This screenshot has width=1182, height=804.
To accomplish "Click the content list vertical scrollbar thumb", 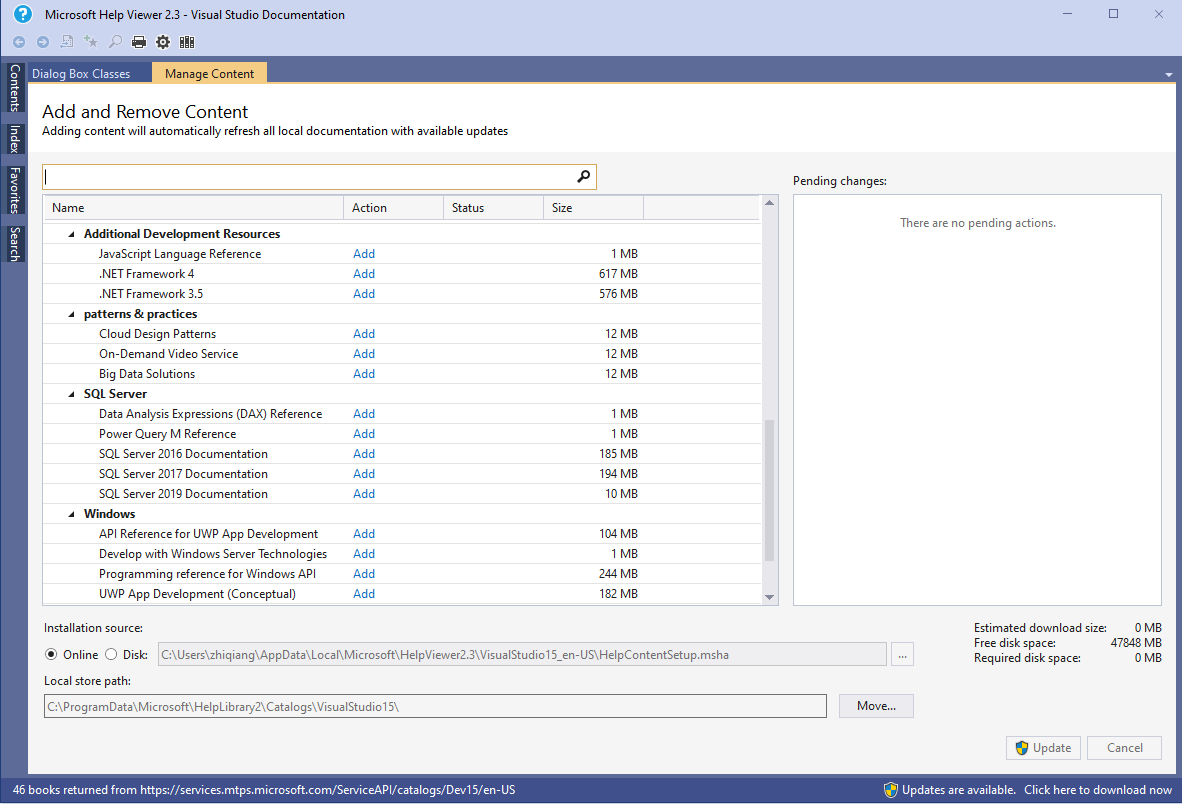I will [769, 490].
